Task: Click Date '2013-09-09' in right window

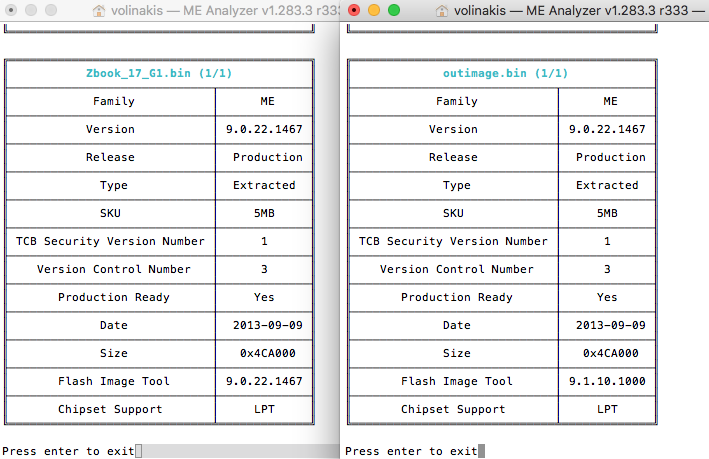Action: tap(610, 326)
